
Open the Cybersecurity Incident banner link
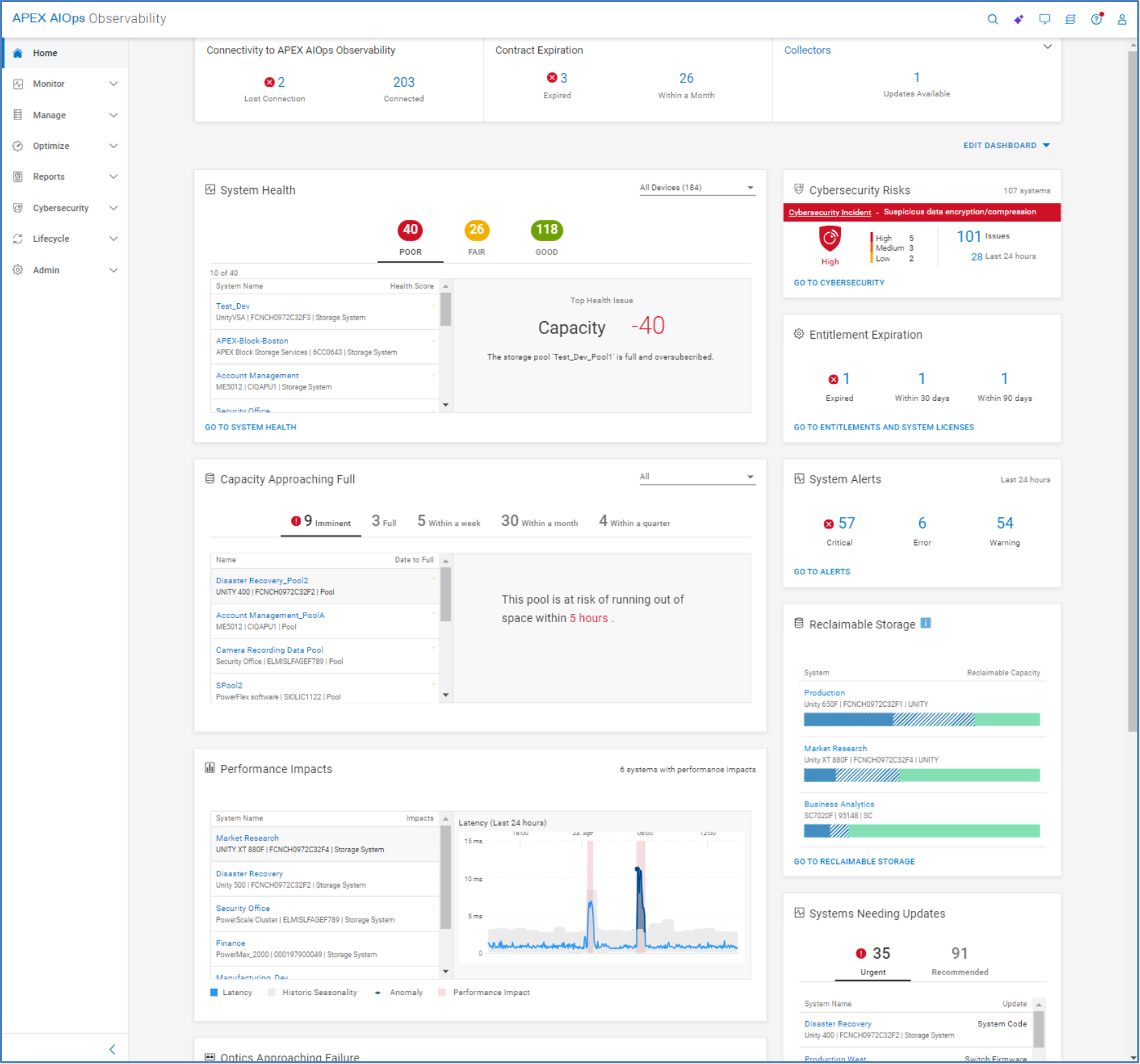click(830, 212)
